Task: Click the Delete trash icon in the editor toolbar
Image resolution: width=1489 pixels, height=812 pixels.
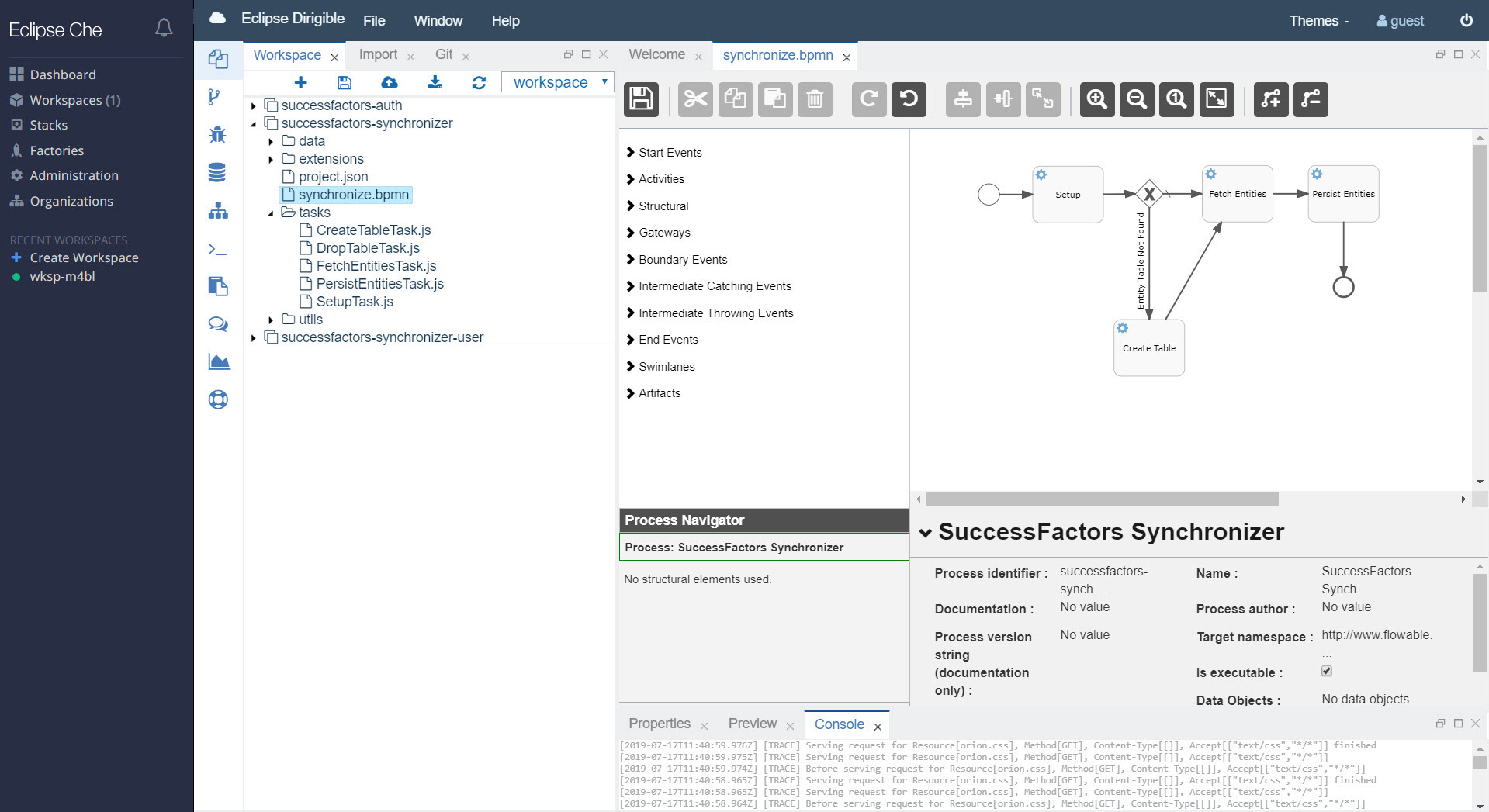Action: point(815,99)
